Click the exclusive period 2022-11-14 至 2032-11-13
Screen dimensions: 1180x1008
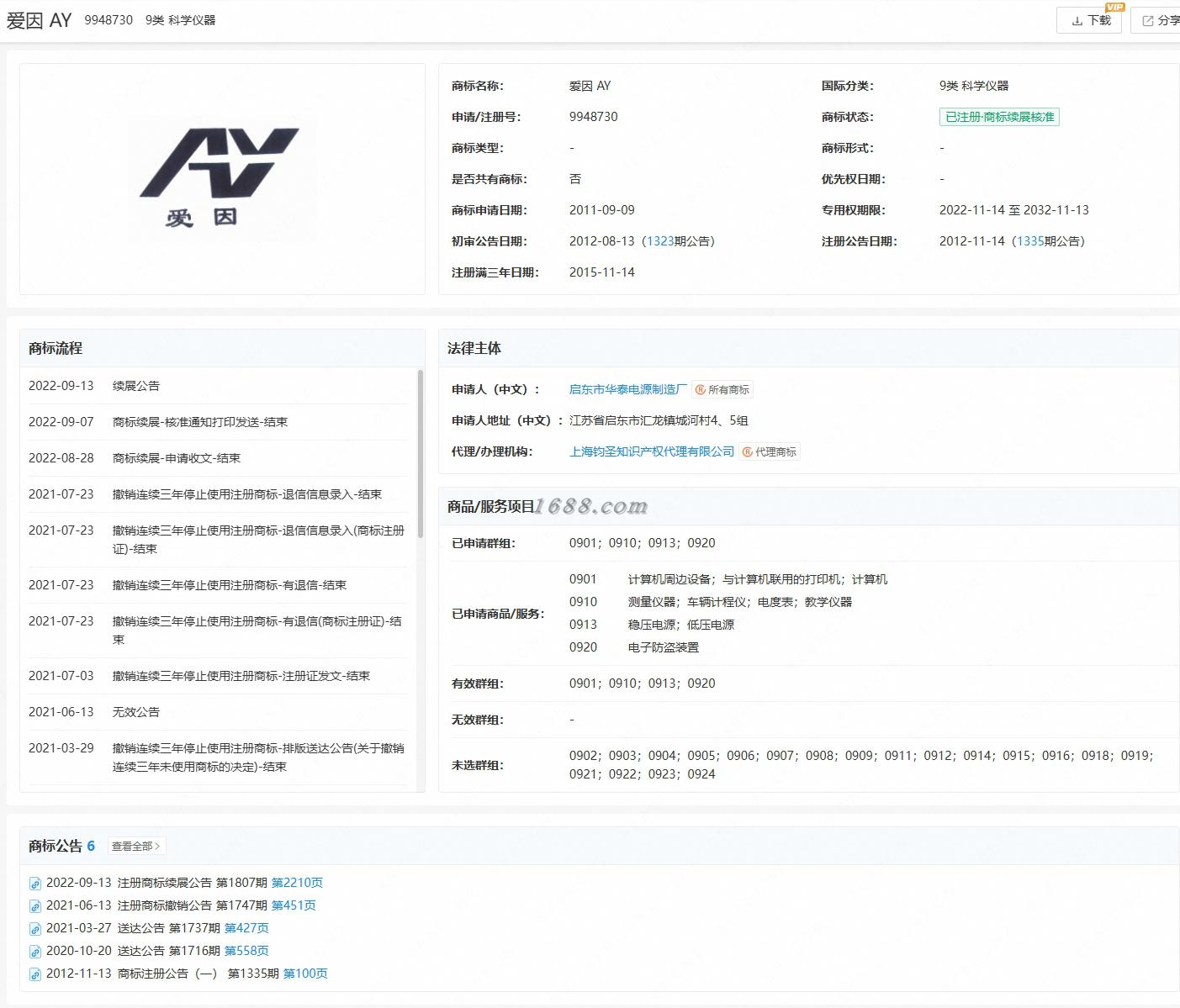[x=1014, y=210]
